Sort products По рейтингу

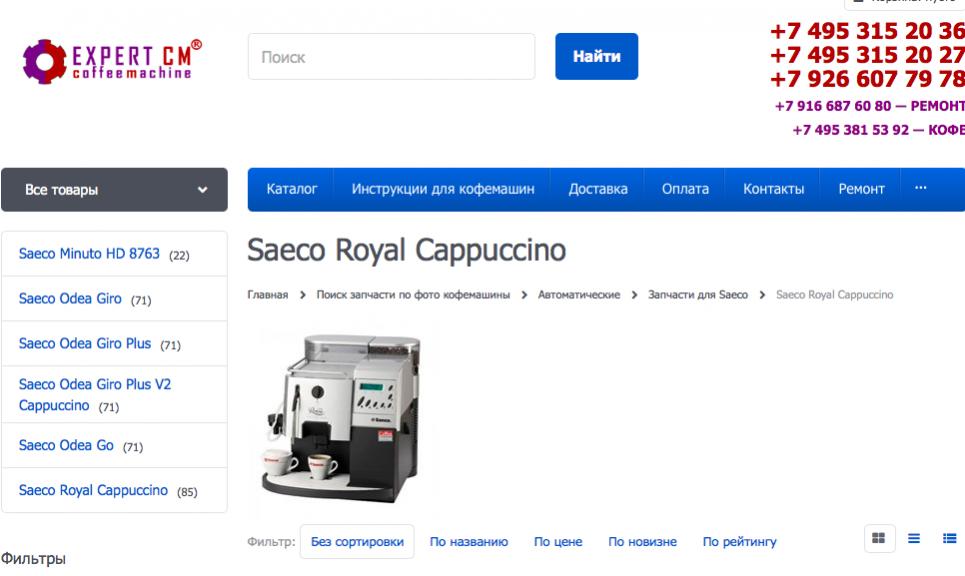point(740,542)
